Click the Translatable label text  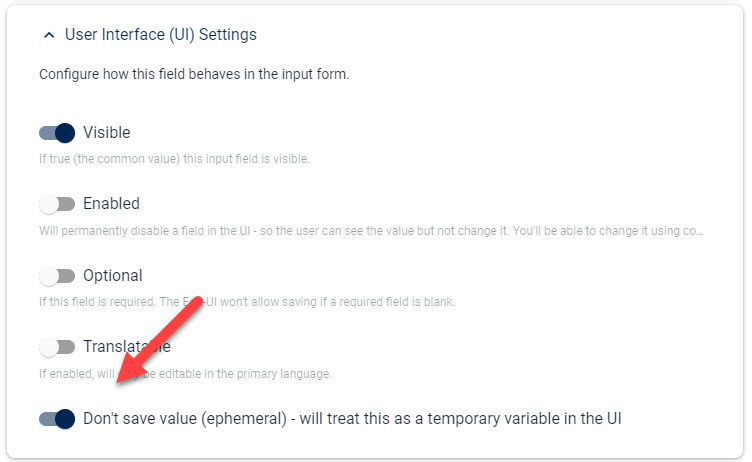[x=127, y=346]
